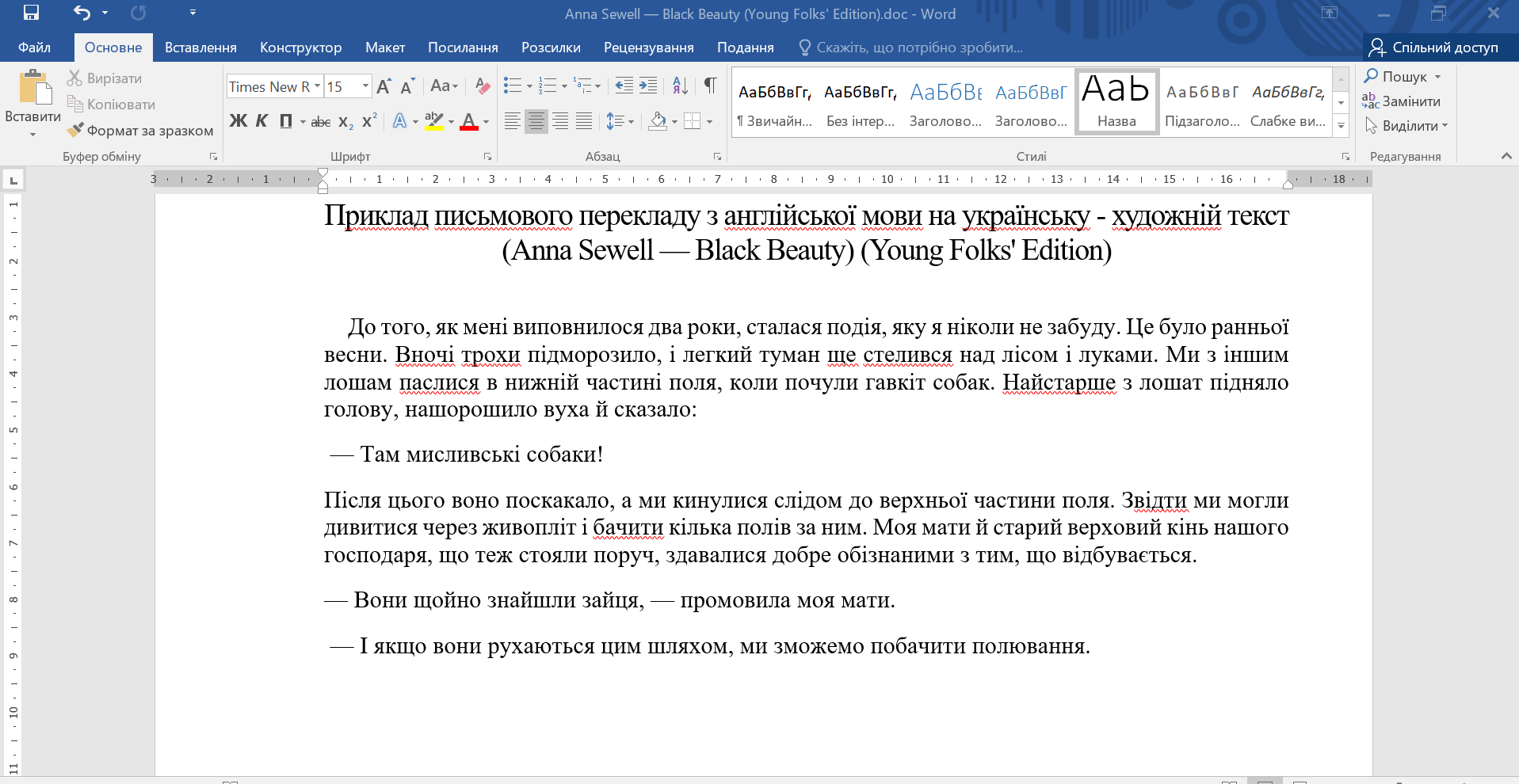Expand the styles gallery more button
The height and width of the screenshot is (784, 1519).
pyautogui.click(x=1341, y=125)
